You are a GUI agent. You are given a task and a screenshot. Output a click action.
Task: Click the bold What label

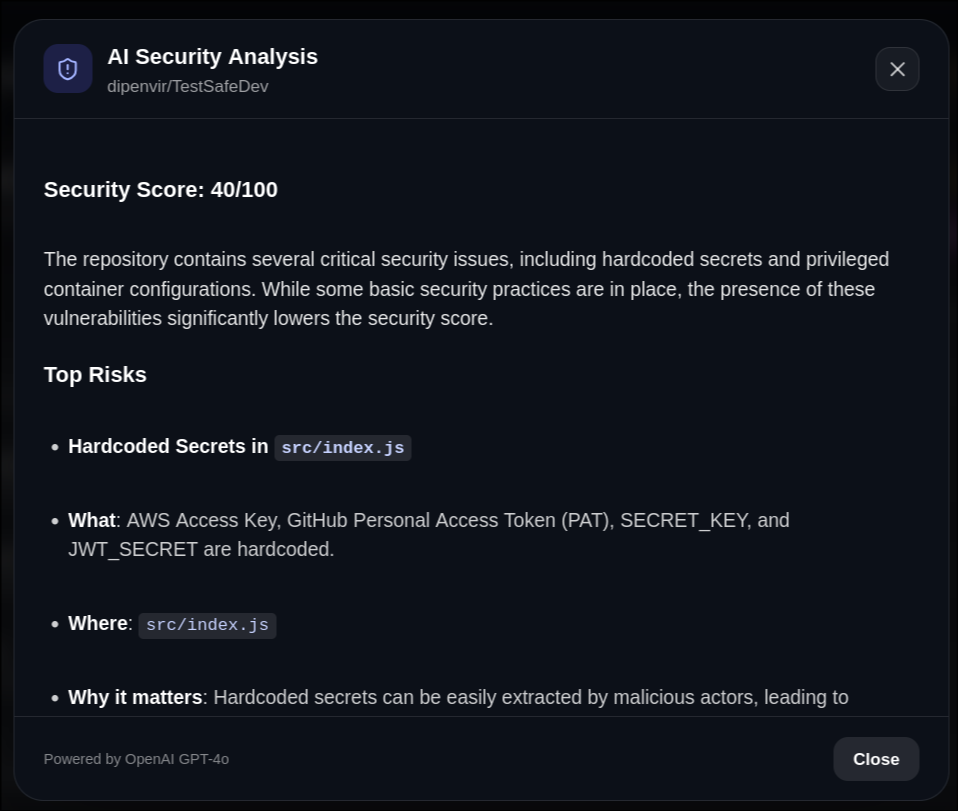coord(92,521)
